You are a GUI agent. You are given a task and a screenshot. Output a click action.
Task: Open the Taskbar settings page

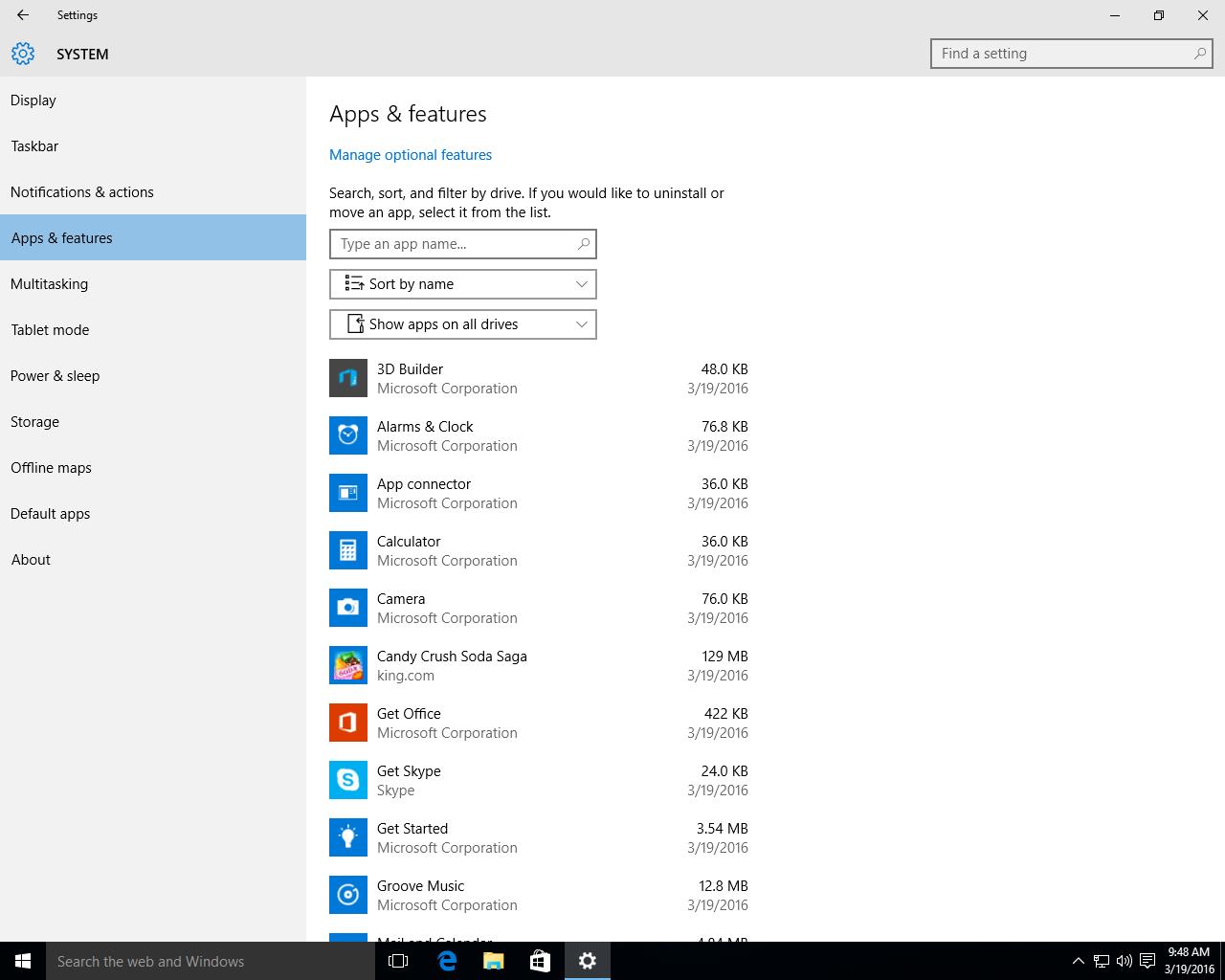[153, 145]
